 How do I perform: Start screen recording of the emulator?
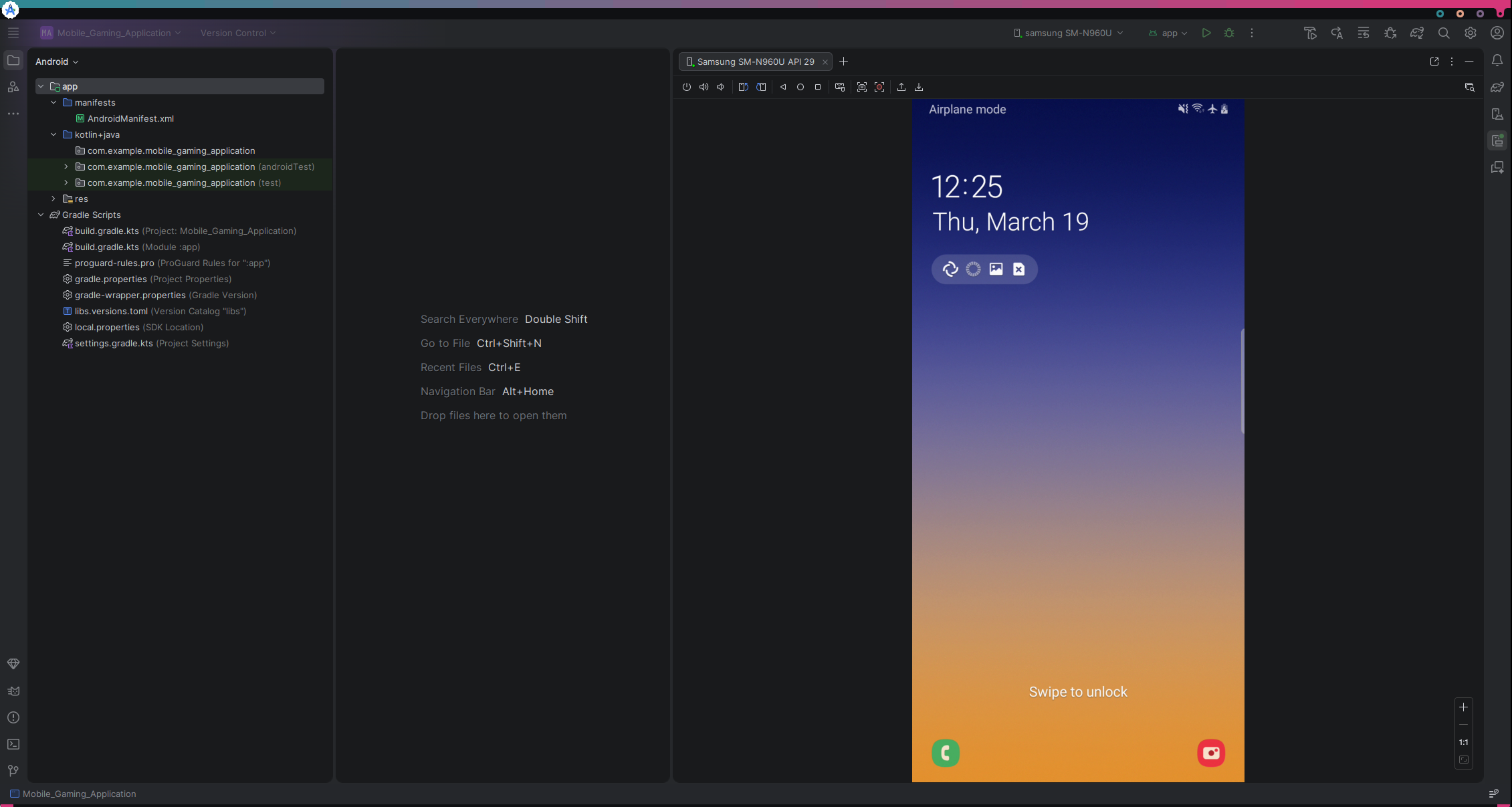[x=880, y=87]
